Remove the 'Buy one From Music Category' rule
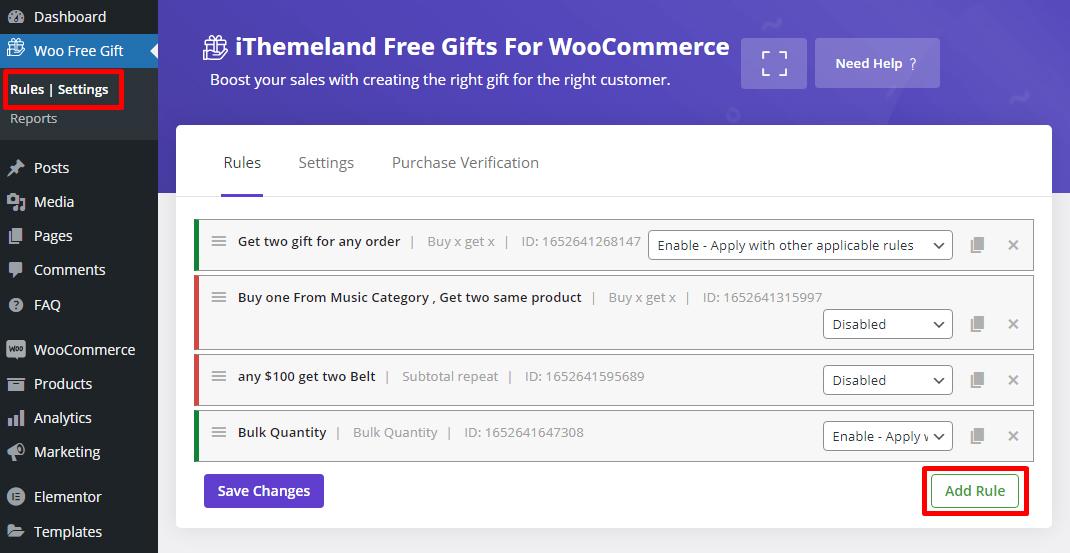The image size is (1070, 553). click(x=1013, y=324)
